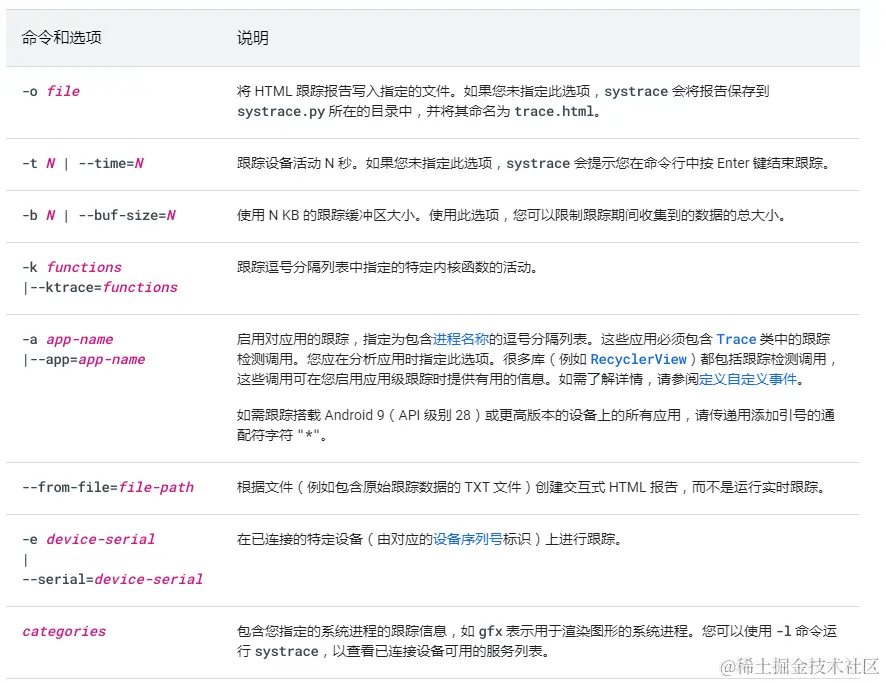
Task: Click the 'trace.html' filename in description
Action: pyautogui.click(x=554, y=111)
